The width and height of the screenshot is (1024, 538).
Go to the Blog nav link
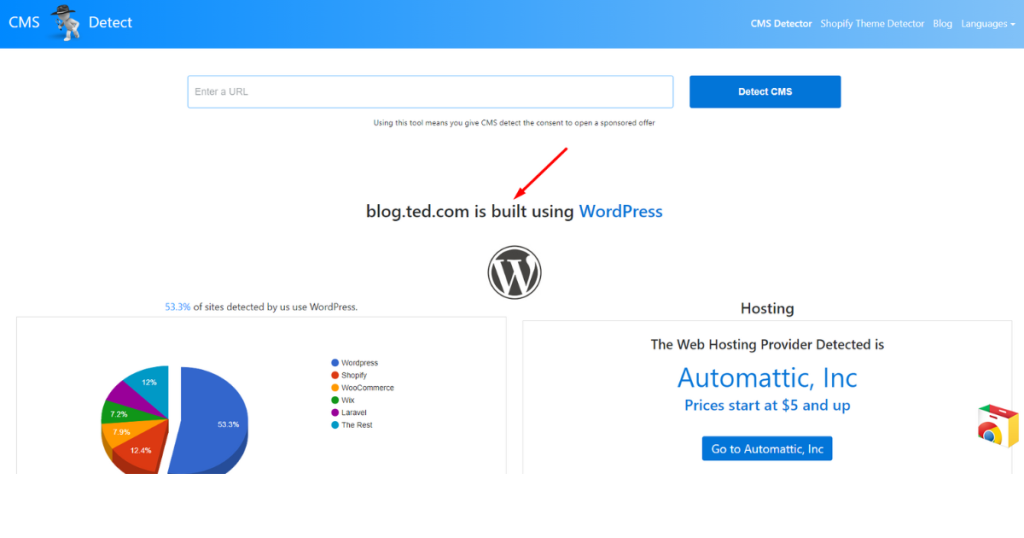[942, 24]
